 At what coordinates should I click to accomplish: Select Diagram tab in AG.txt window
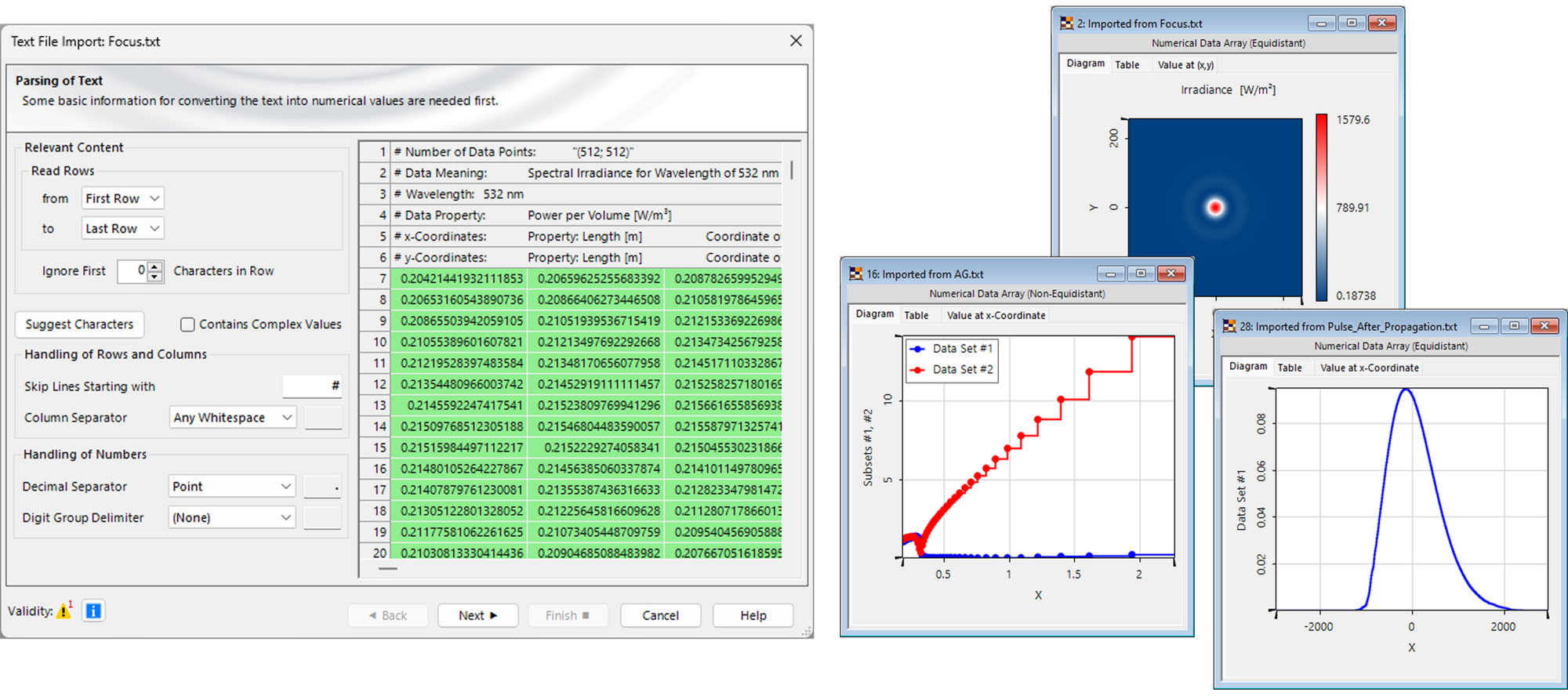(874, 314)
